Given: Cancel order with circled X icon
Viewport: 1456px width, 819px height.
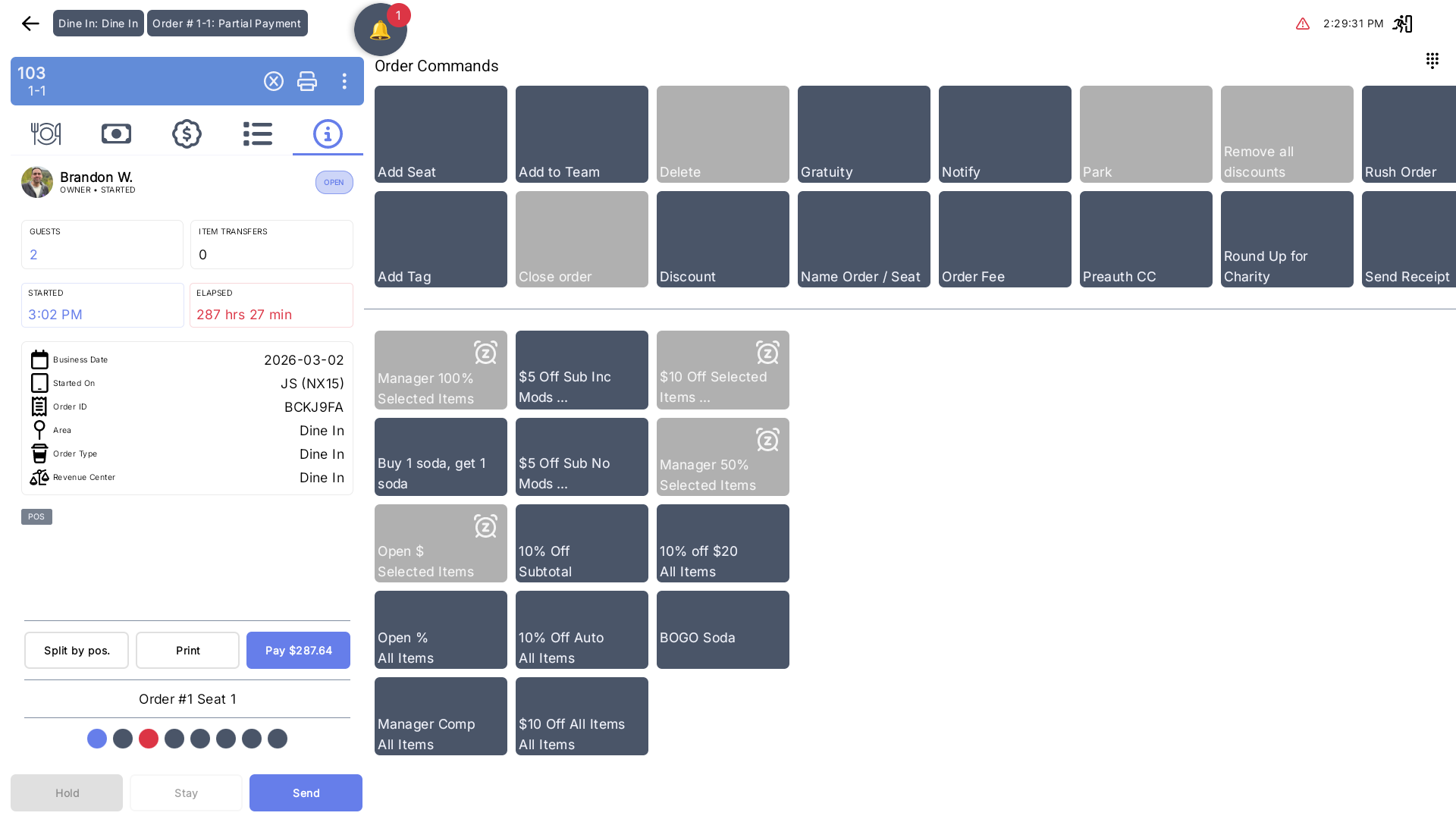Looking at the screenshot, I should pyautogui.click(x=274, y=81).
